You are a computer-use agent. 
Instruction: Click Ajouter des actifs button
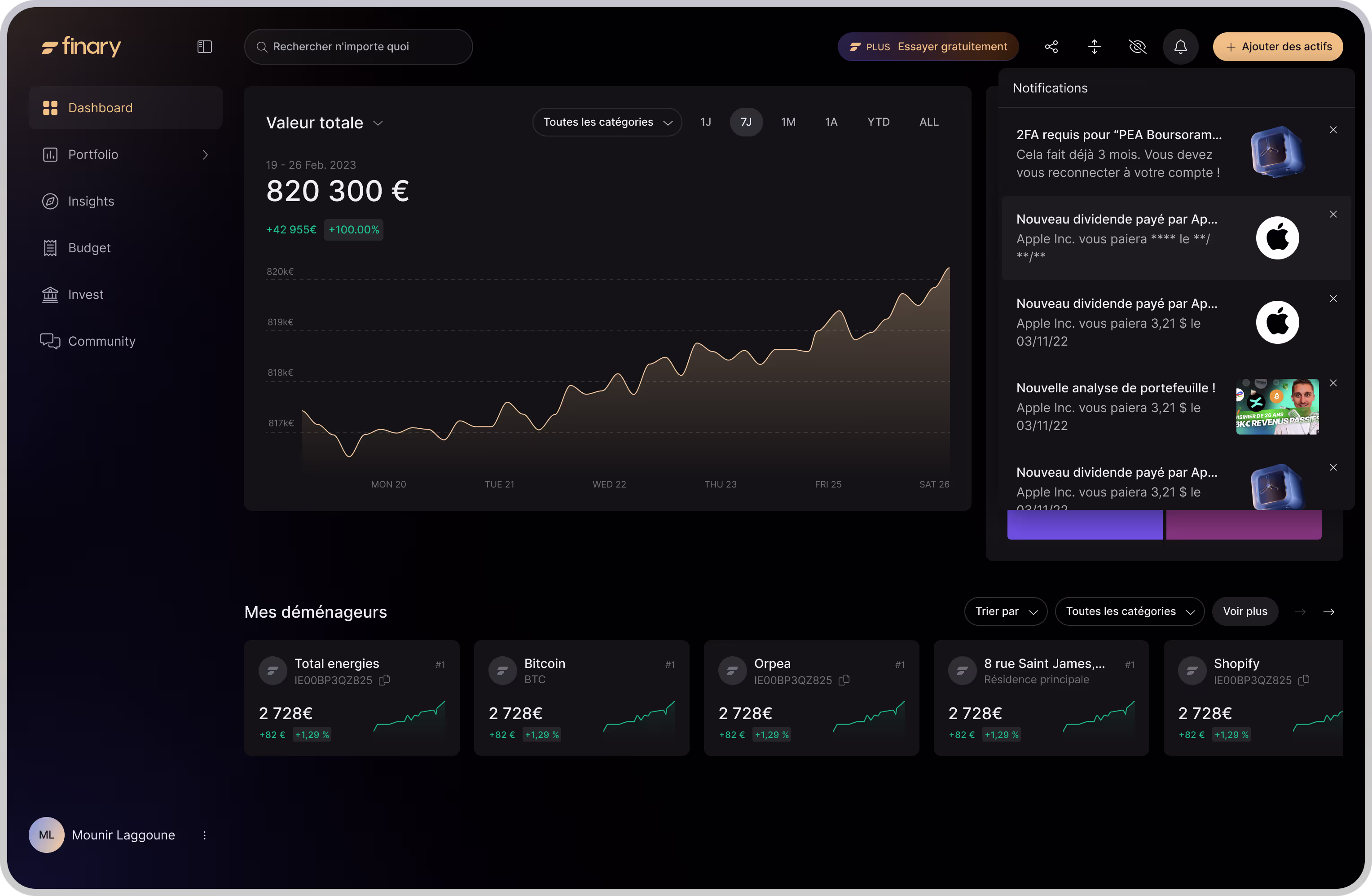[x=1277, y=47]
